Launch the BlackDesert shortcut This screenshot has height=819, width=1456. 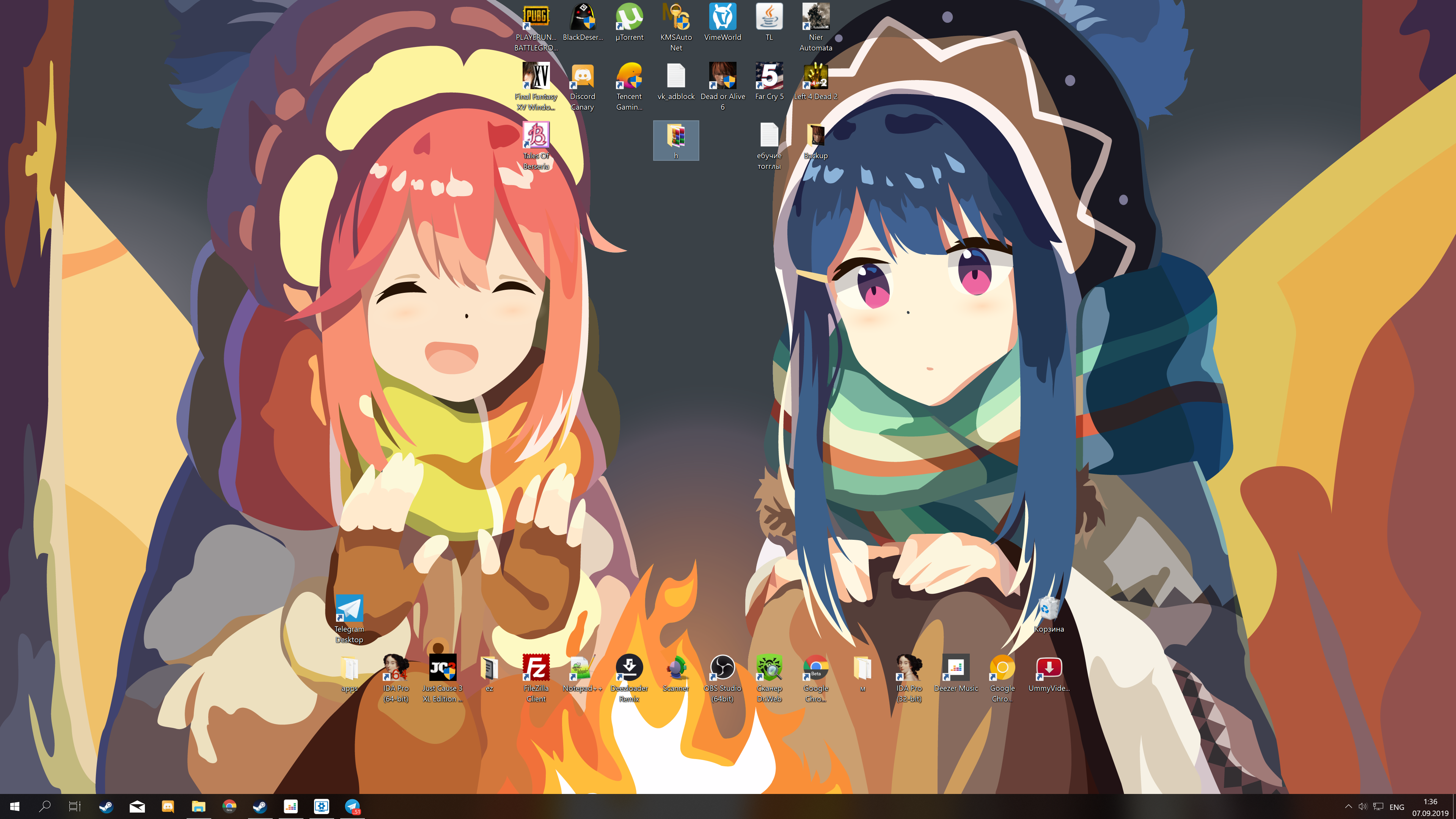[x=582, y=23]
